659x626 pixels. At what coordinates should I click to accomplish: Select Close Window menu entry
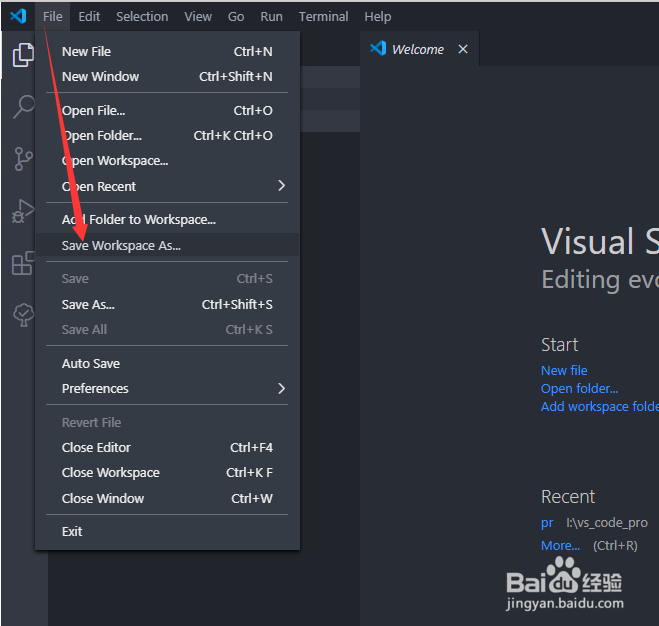(x=167, y=498)
